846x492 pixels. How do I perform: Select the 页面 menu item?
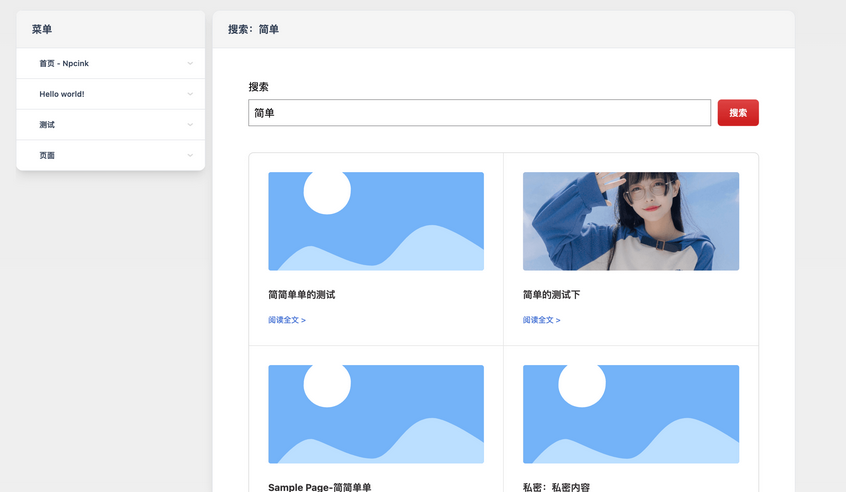[47, 156]
